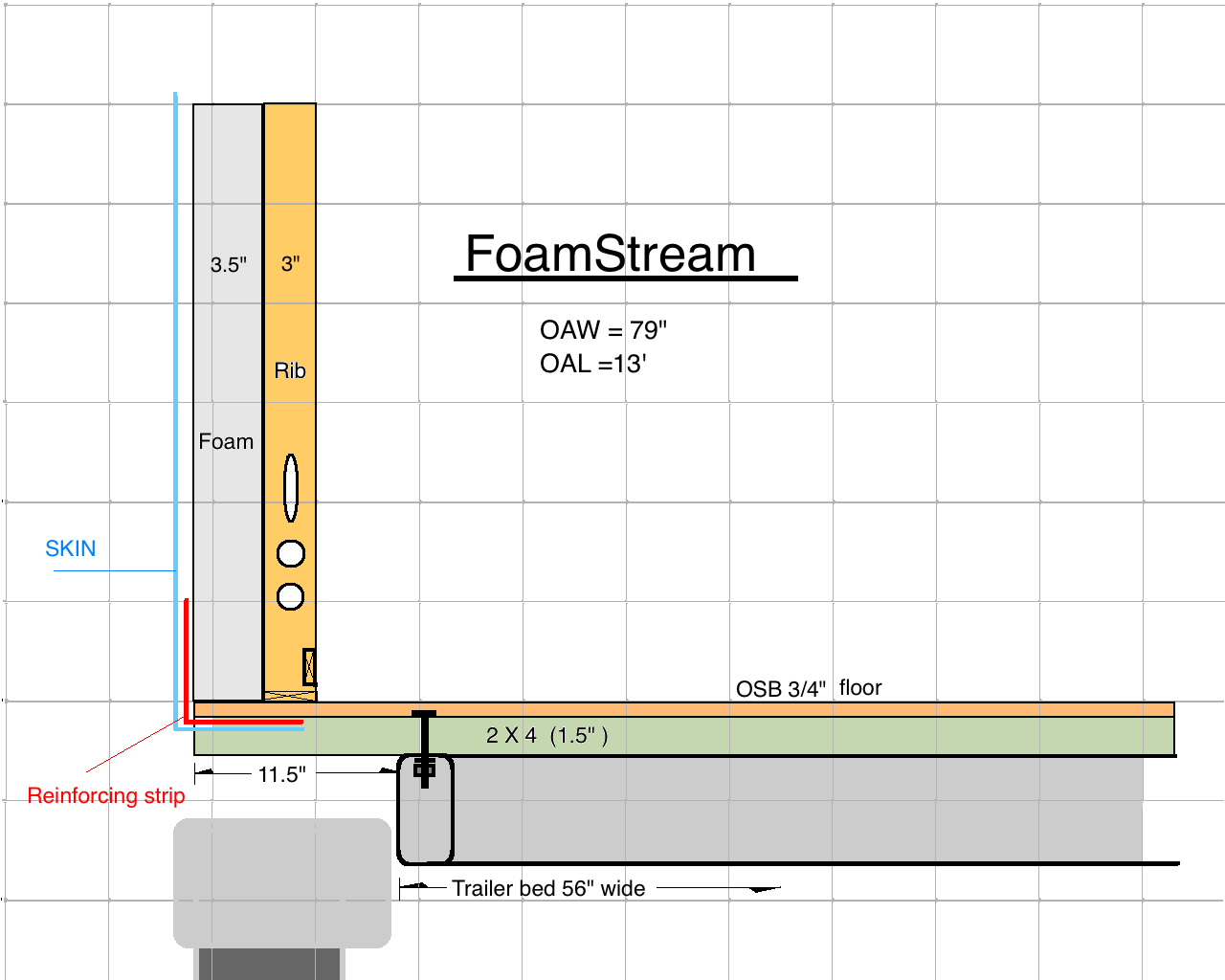Select the elongated oval hole in rib

(x=291, y=488)
